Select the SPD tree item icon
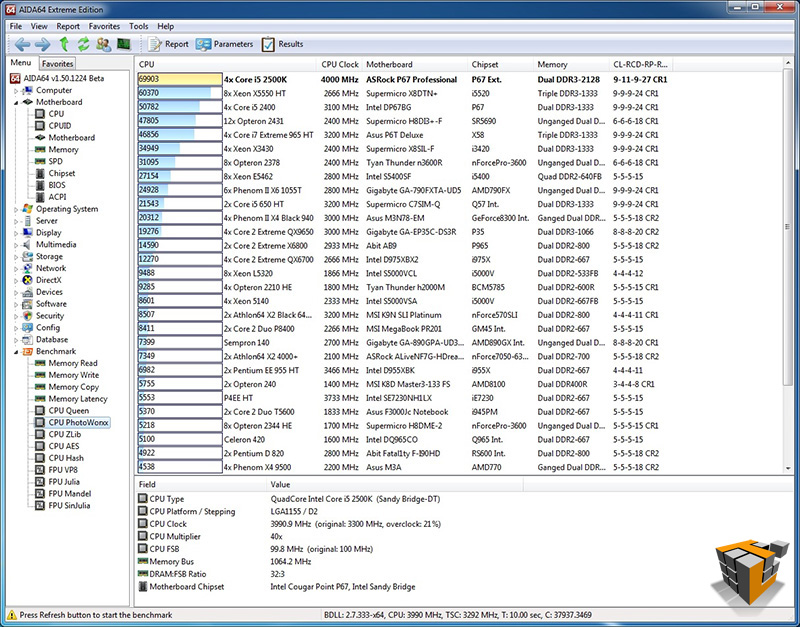This screenshot has height=627, width=800. point(40,161)
